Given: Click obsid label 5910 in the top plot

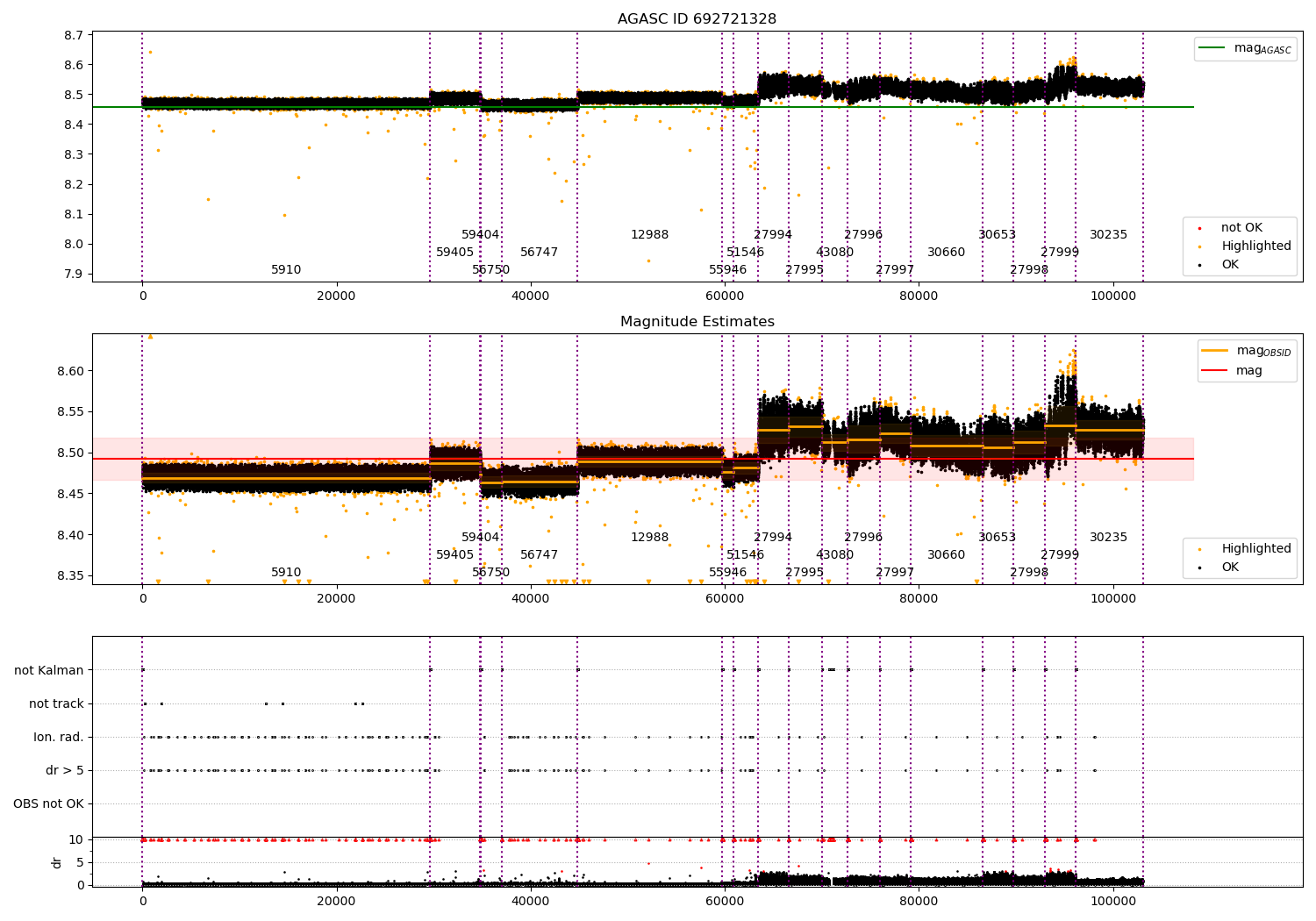Looking at the screenshot, I should [x=286, y=270].
